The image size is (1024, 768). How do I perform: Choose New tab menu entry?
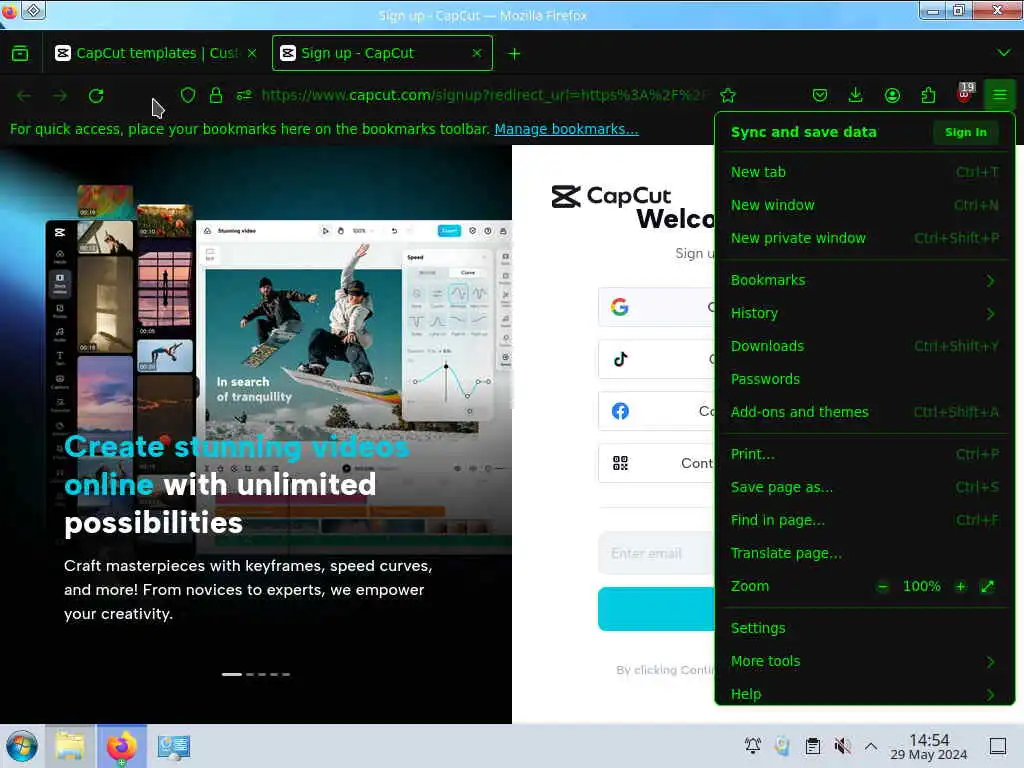click(865, 172)
